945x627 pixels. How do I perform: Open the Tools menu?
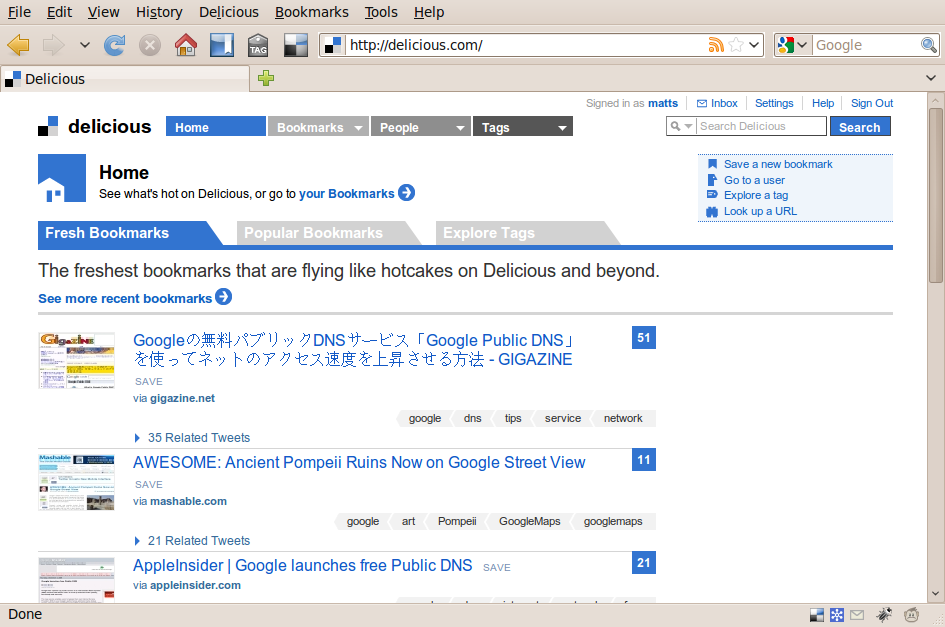click(x=381, y=12)
